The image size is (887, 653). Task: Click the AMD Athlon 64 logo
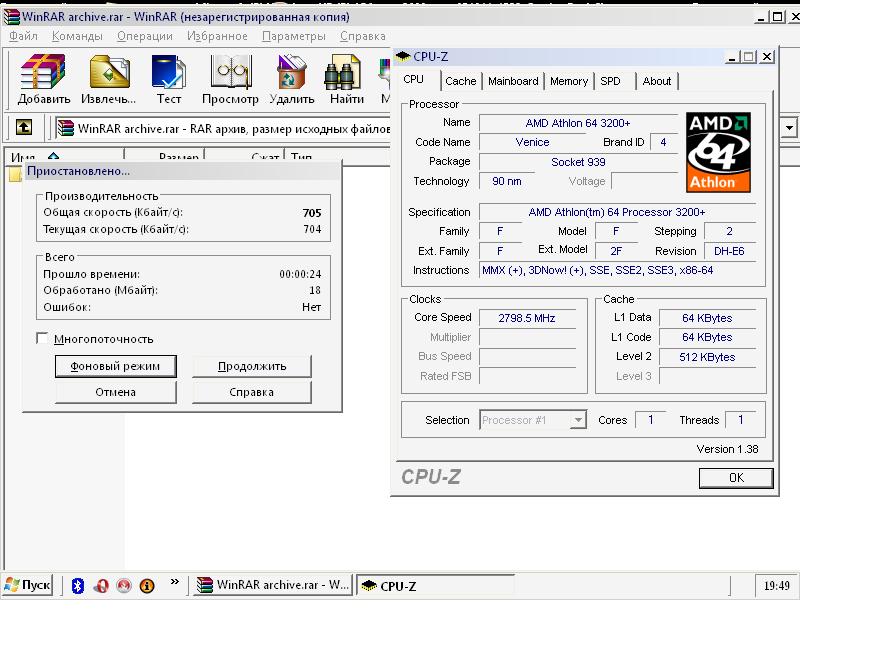pos(718,152)
